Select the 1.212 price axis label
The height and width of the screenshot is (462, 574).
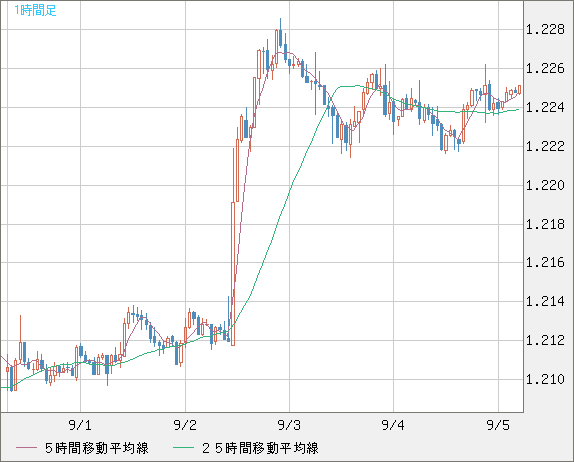545,340
